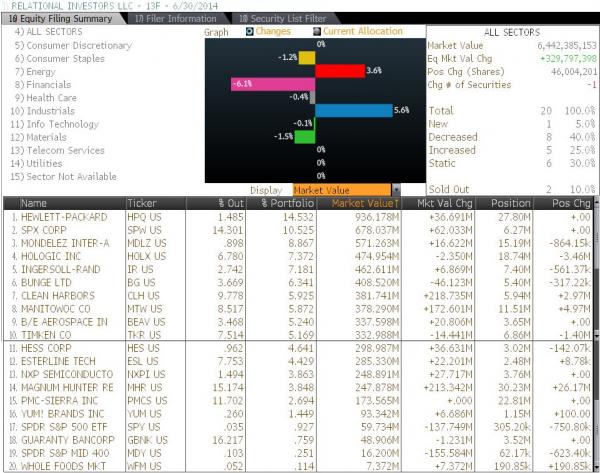Open the Filer Information tab
The height and width of the screenshot is (473, 600).
[176, 18]
